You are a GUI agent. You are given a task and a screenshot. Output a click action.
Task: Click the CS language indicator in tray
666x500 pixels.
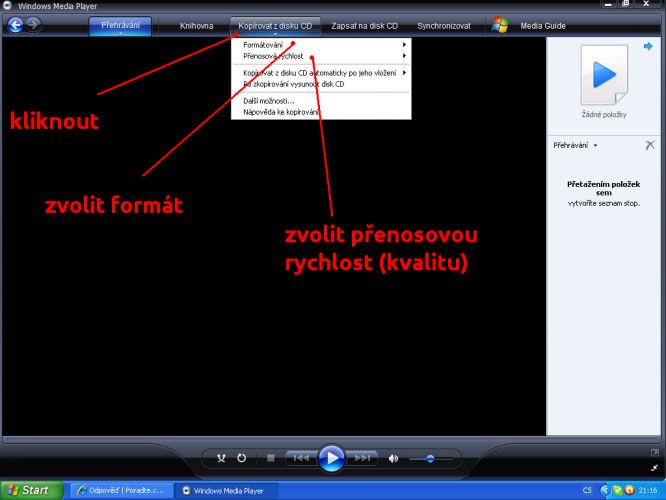point(587,490)
